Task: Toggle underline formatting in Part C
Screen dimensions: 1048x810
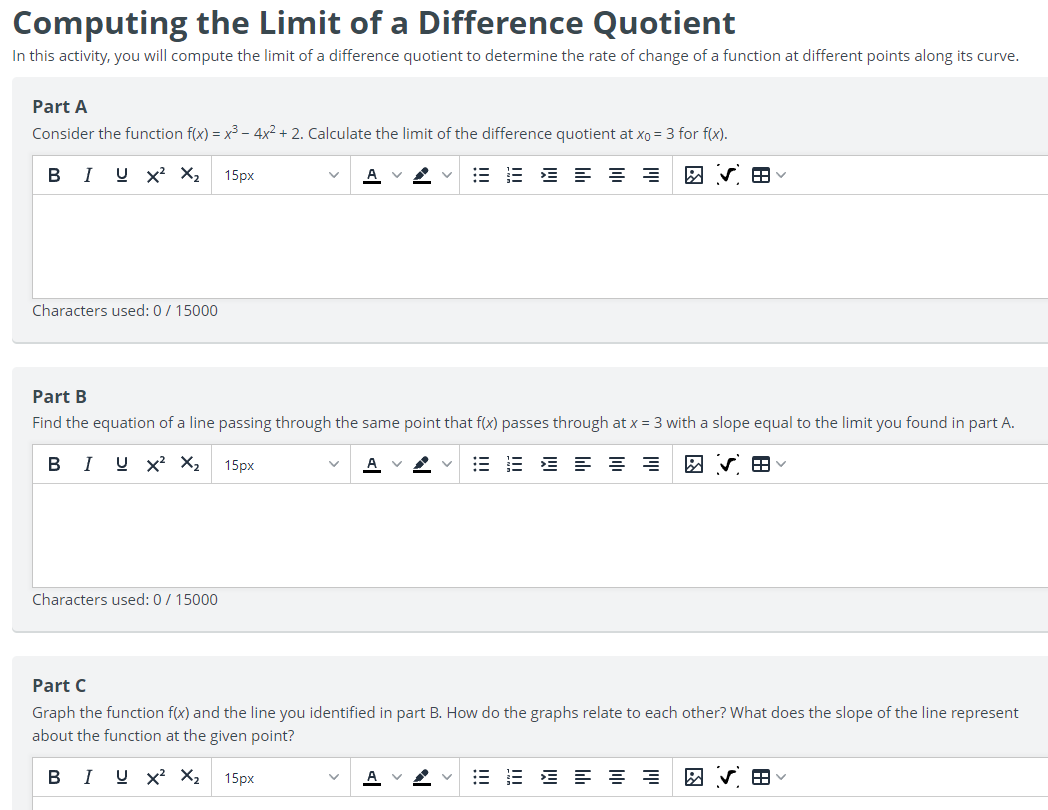Action: tap(121, 777)
